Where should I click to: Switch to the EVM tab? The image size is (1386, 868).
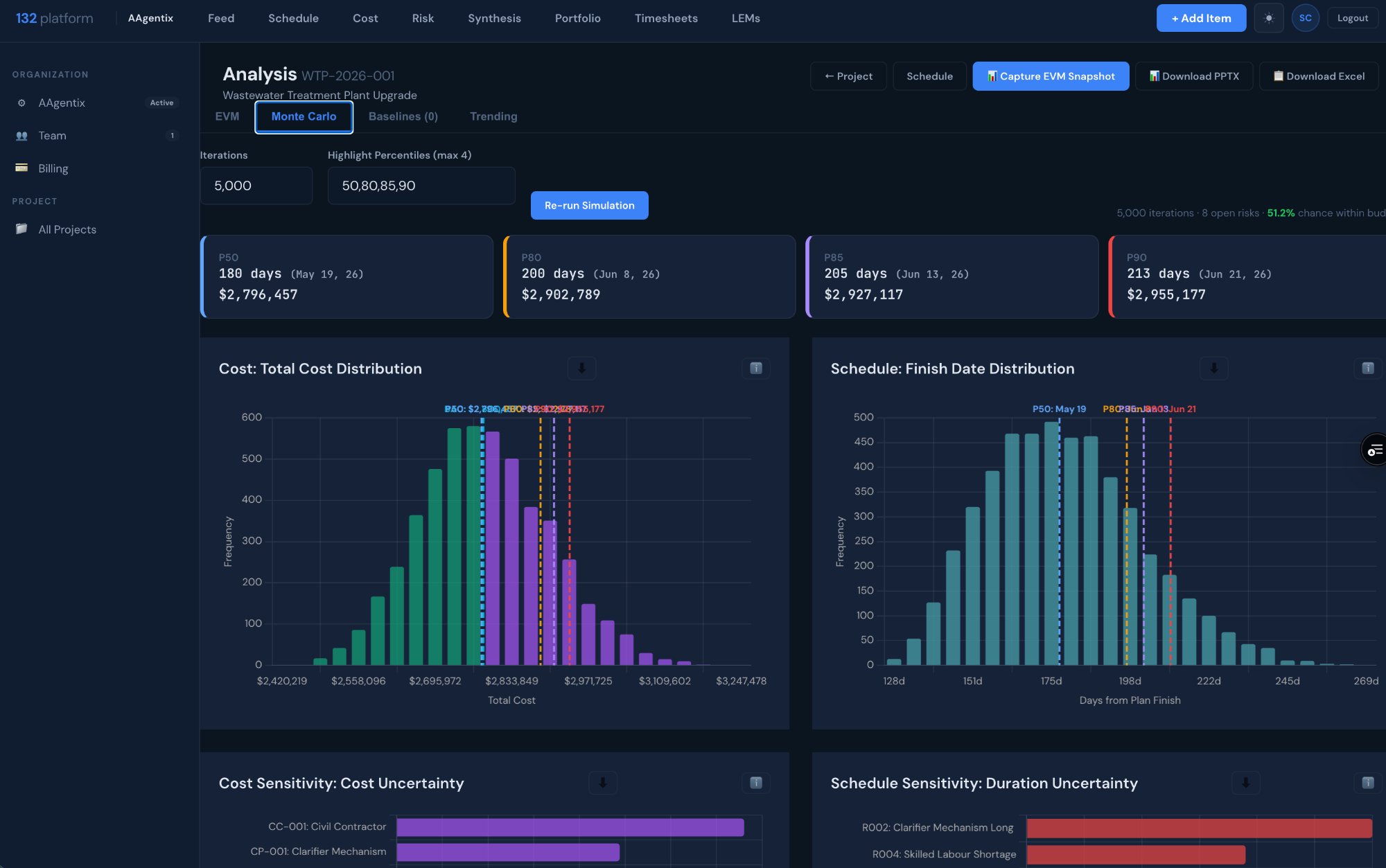click(227, 116)
